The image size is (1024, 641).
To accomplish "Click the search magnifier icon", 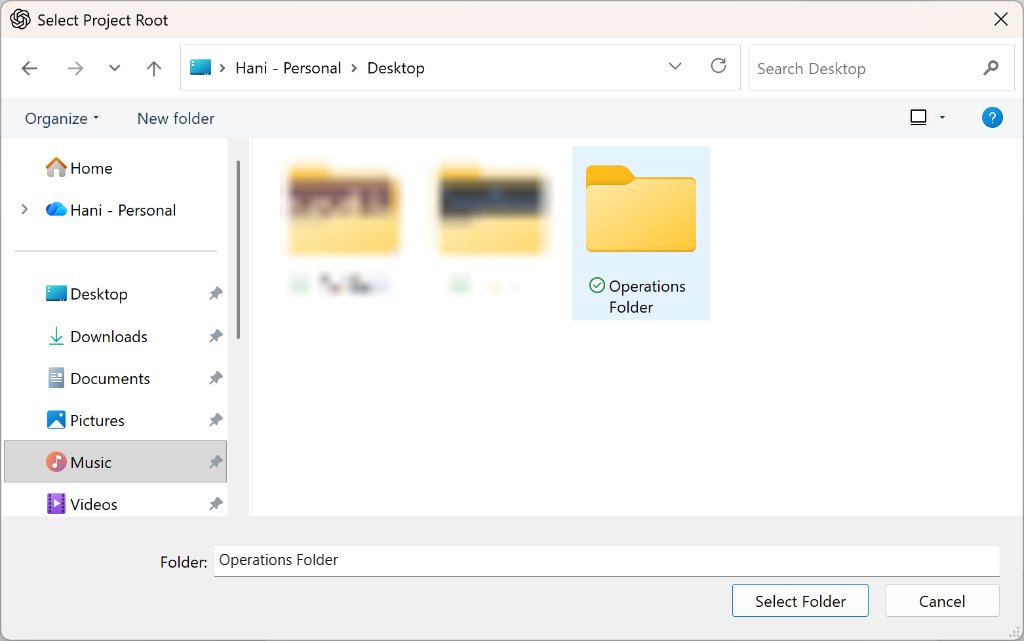I will (x=991, y=67).
